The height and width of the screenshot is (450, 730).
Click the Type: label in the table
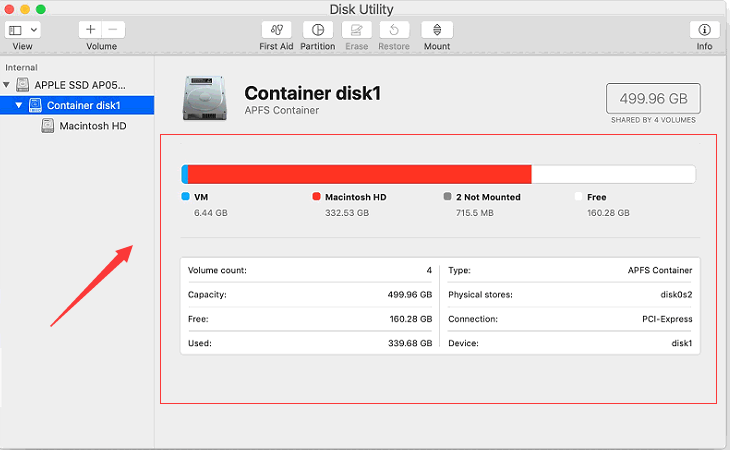point(459,270)
